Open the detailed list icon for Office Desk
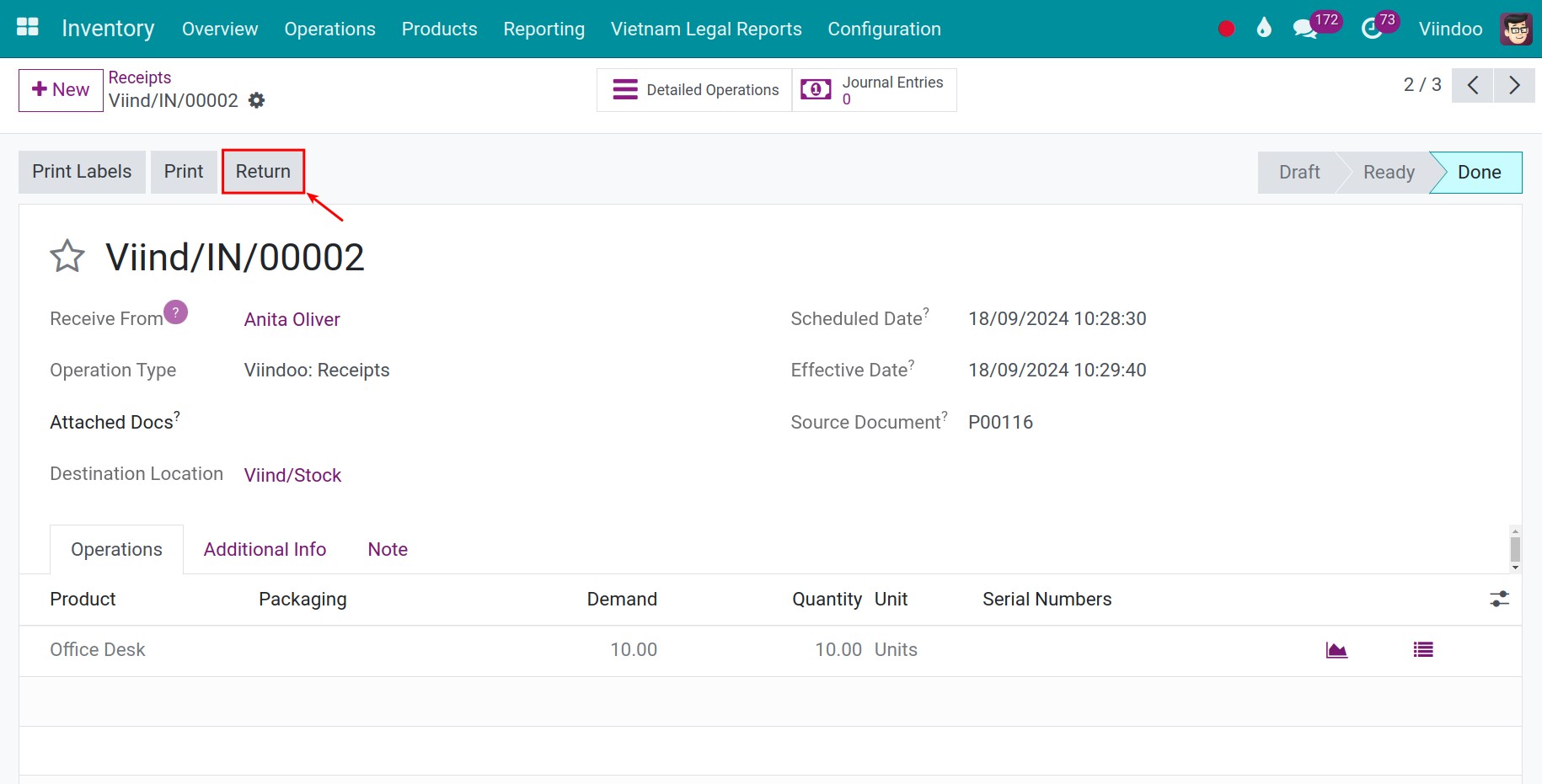1542x784 pixels. pyautogui.click(x=1423, y=649)
